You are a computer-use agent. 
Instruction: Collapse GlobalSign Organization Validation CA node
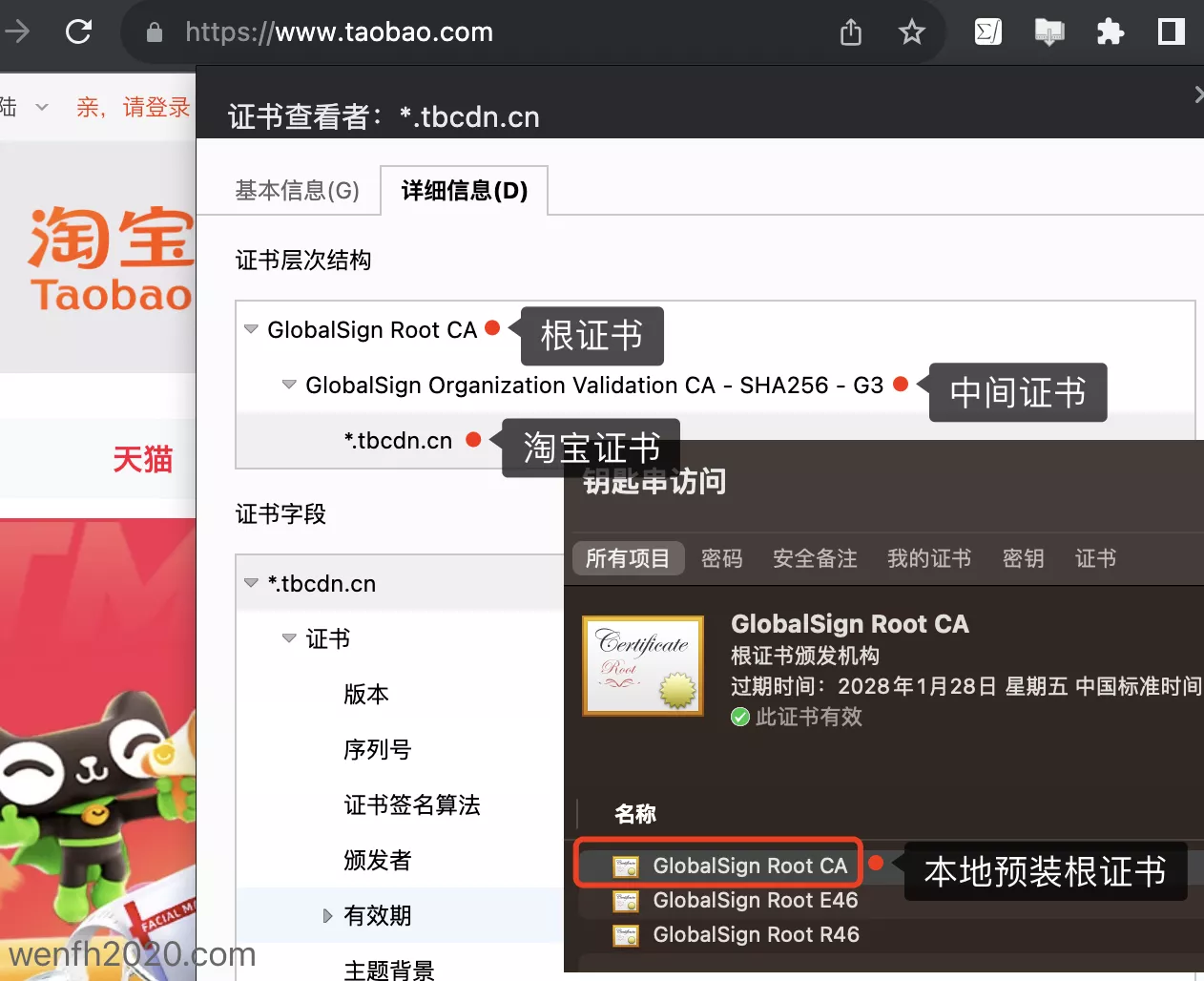click(289, 385)
